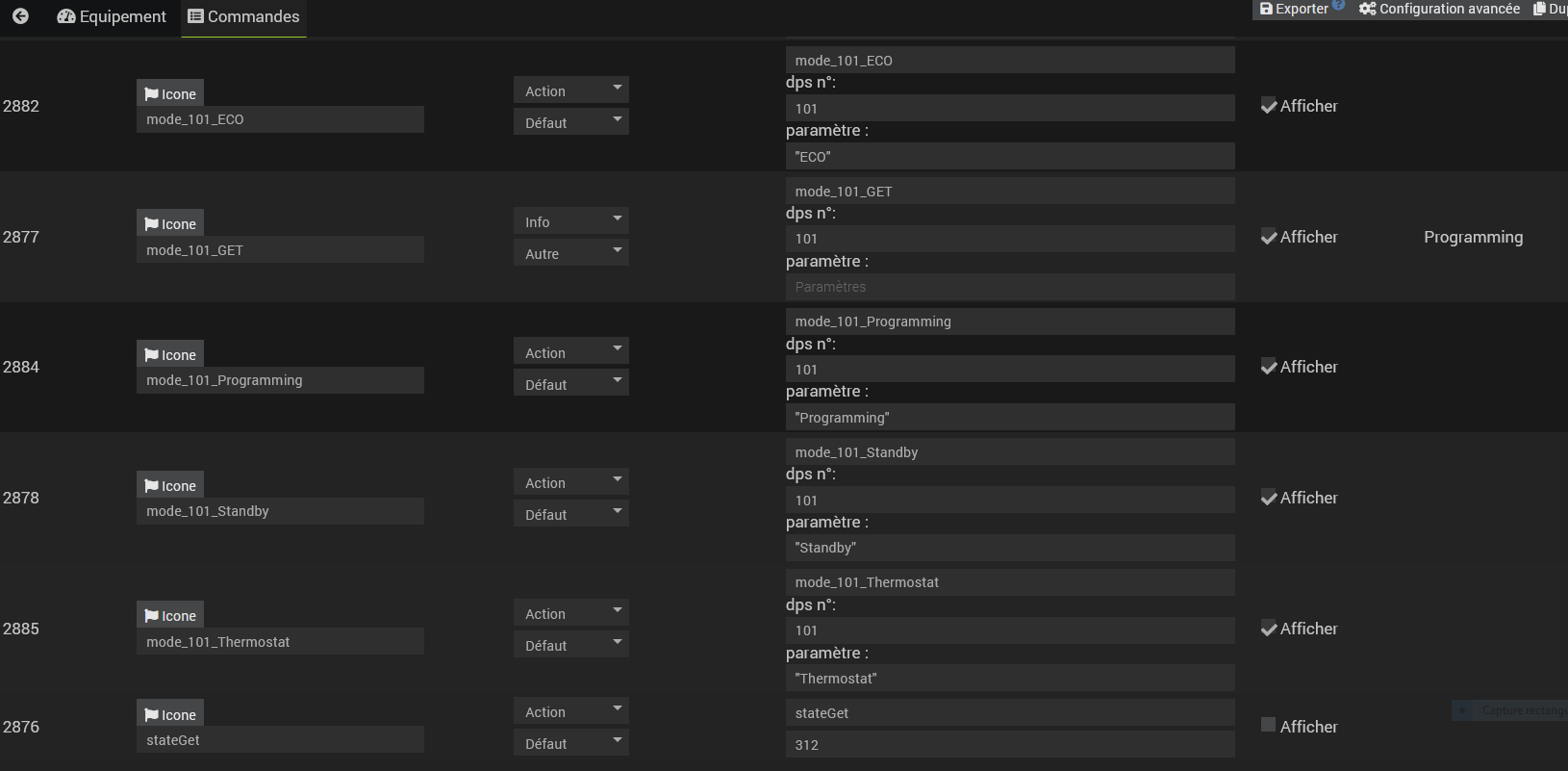
Task: Toggle Afficher checkbox for mode_101_Standby
Action: pyautogui.click(x=1269, y=498)
